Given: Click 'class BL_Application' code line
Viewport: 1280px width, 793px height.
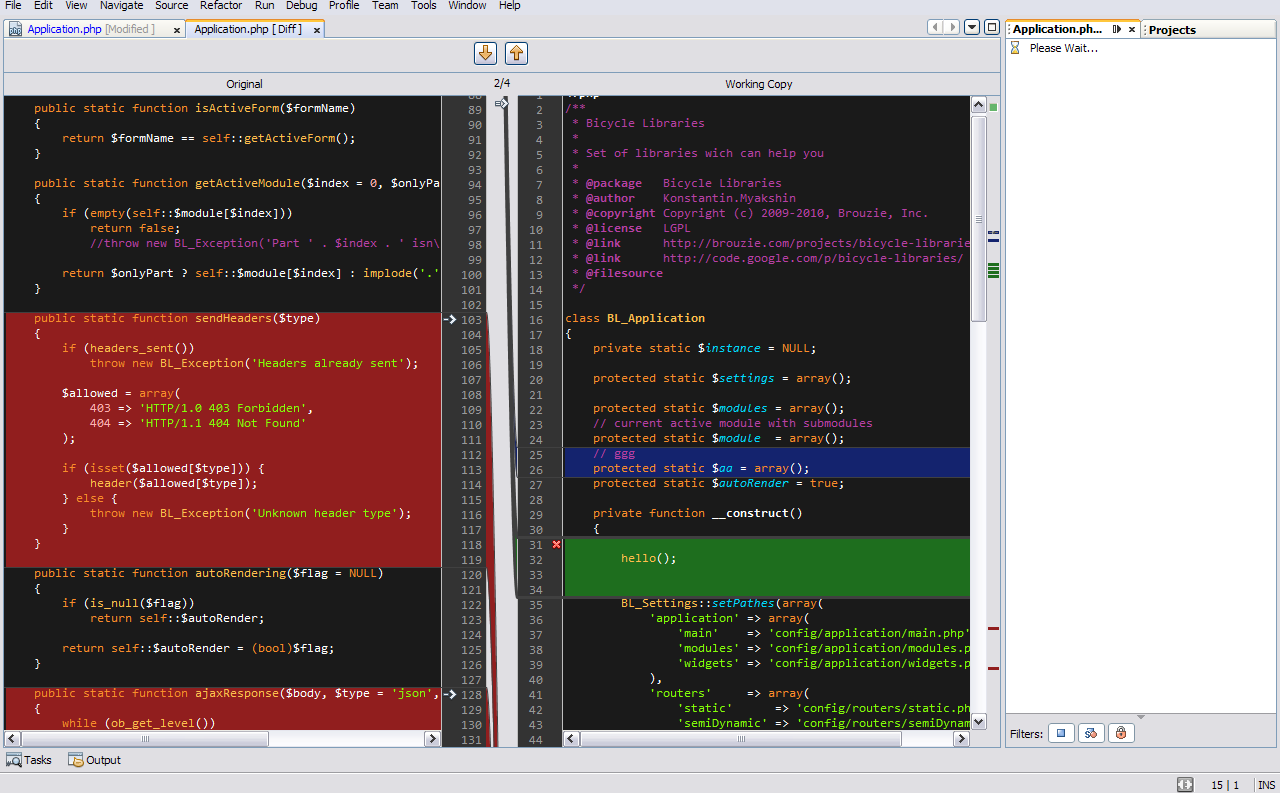Looking at the screenshot, I should pos(635,318).
